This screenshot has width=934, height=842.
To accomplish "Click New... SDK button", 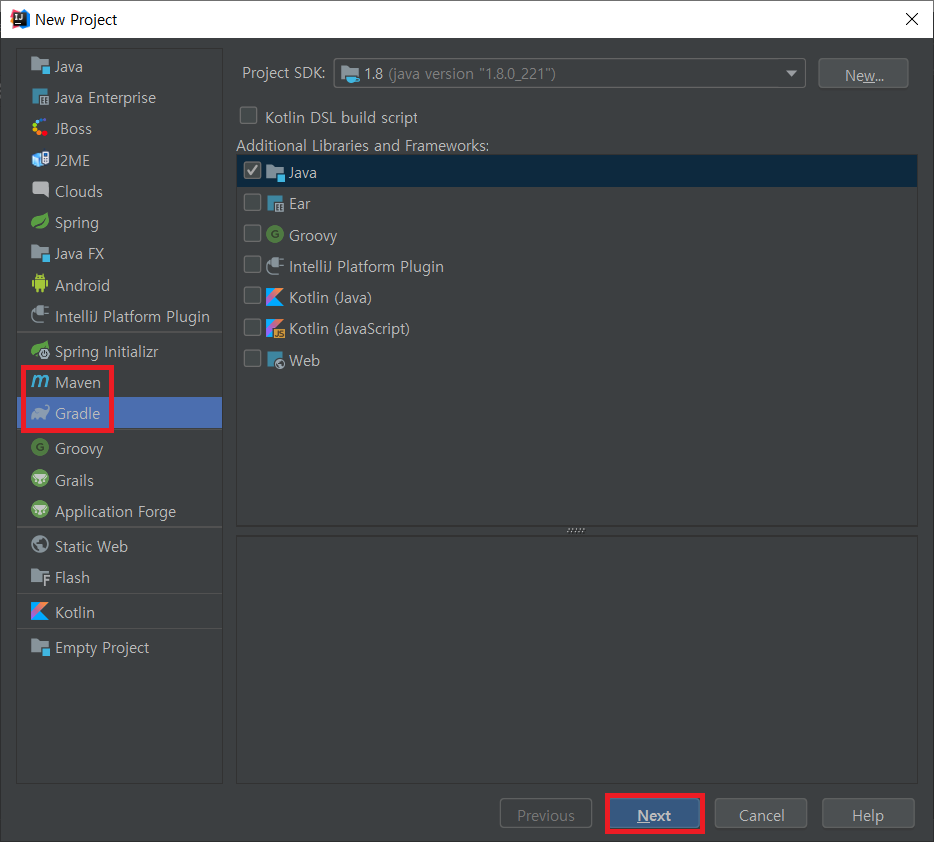I will (x=863, y=73).
